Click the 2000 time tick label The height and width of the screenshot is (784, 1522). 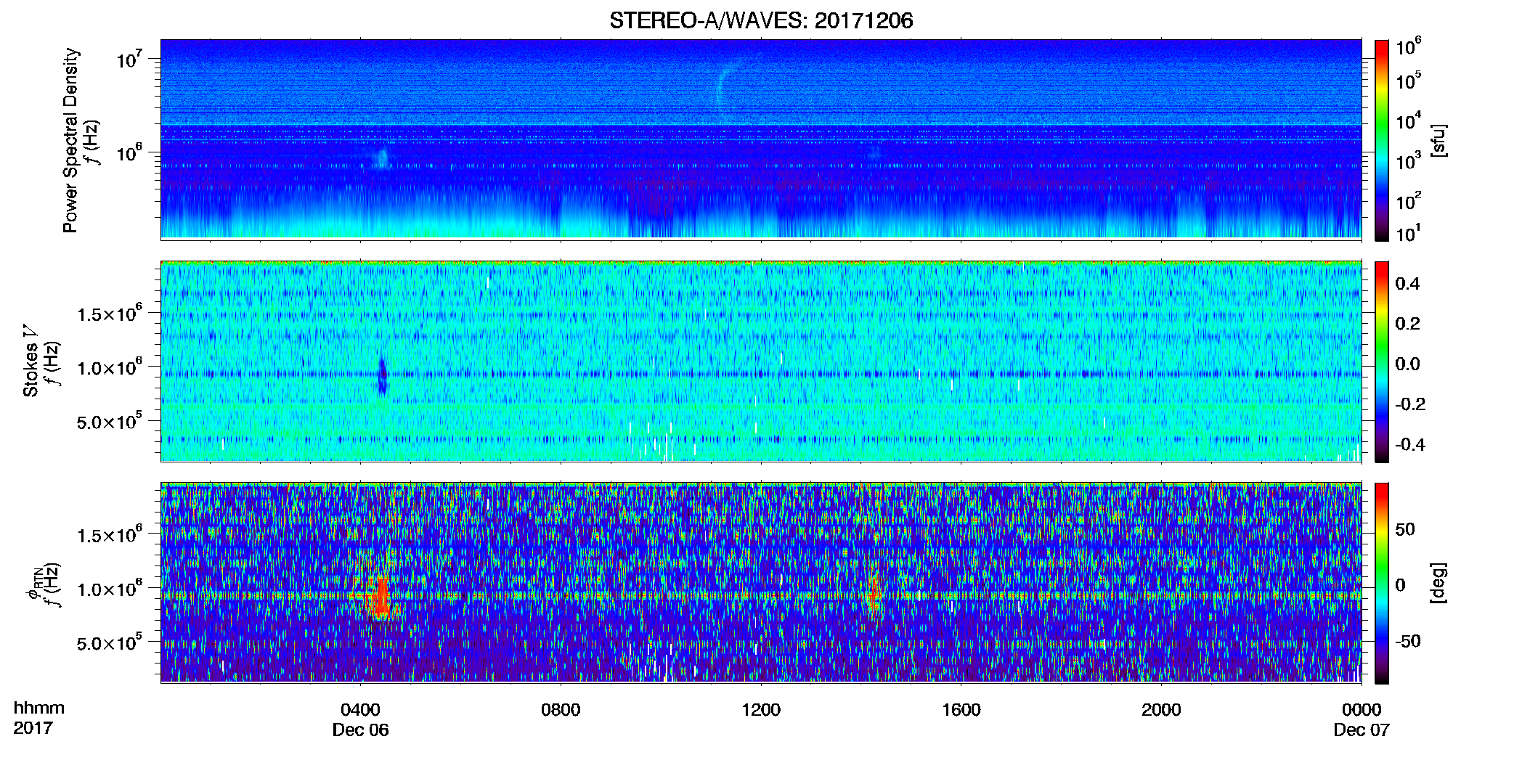(x=1161, y=710)
